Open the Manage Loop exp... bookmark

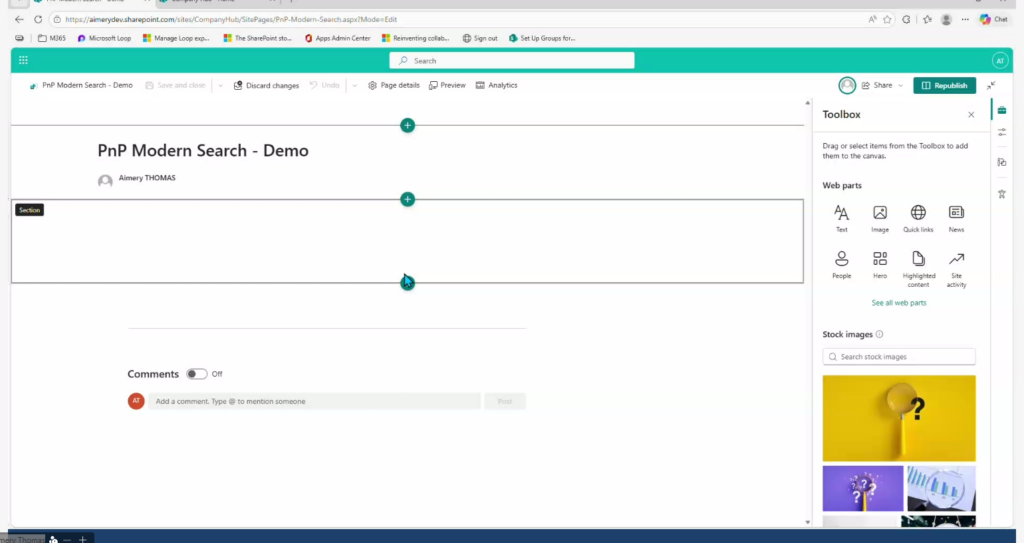176,38
